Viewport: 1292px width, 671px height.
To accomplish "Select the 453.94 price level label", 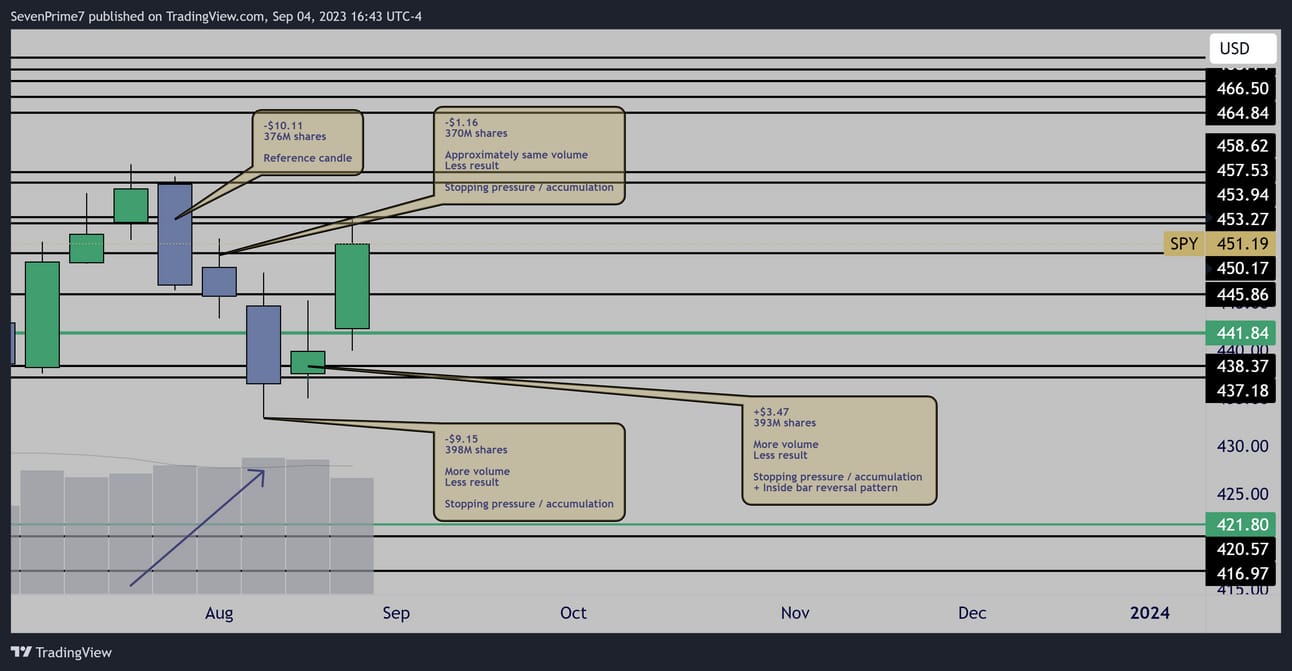I will point(1242,194).
